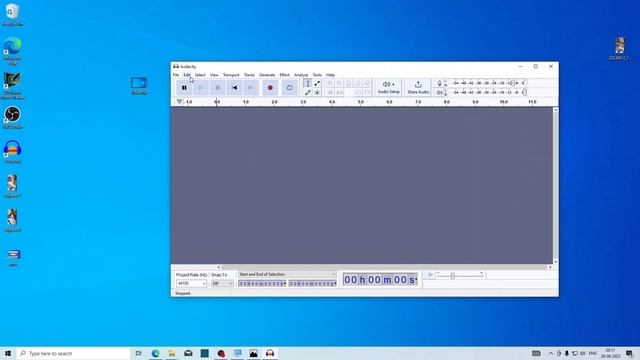
Task: Open the Effect menu
Action: 284,75
